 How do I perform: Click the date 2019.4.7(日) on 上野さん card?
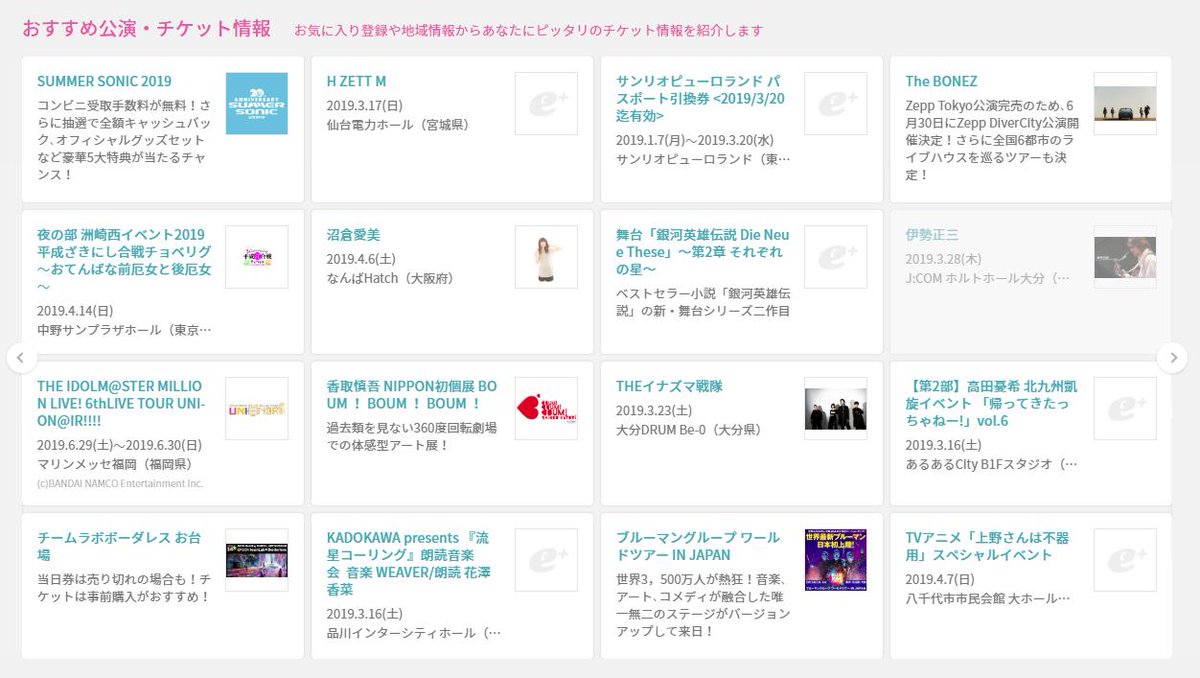940,579
